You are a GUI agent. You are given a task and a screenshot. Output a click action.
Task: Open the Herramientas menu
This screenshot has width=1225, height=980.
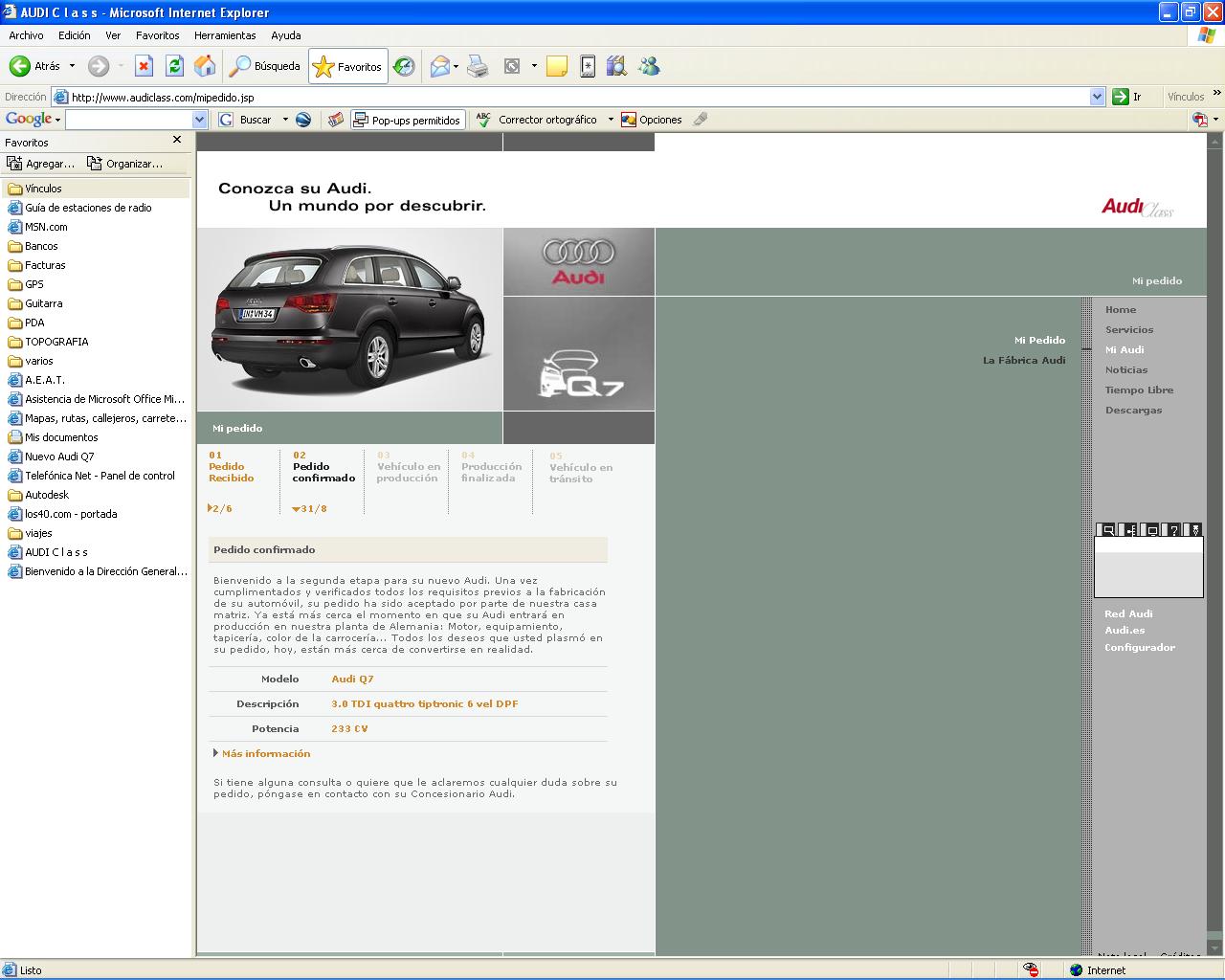pos(225,35)
